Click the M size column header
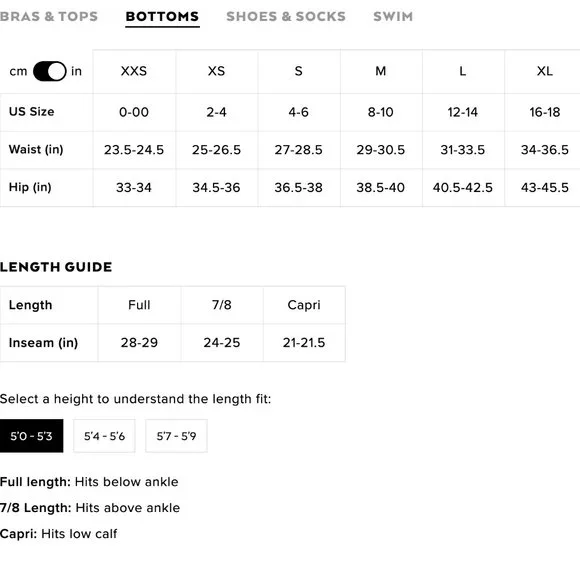Screen dimensions: 580x580 tap(381, 71)
